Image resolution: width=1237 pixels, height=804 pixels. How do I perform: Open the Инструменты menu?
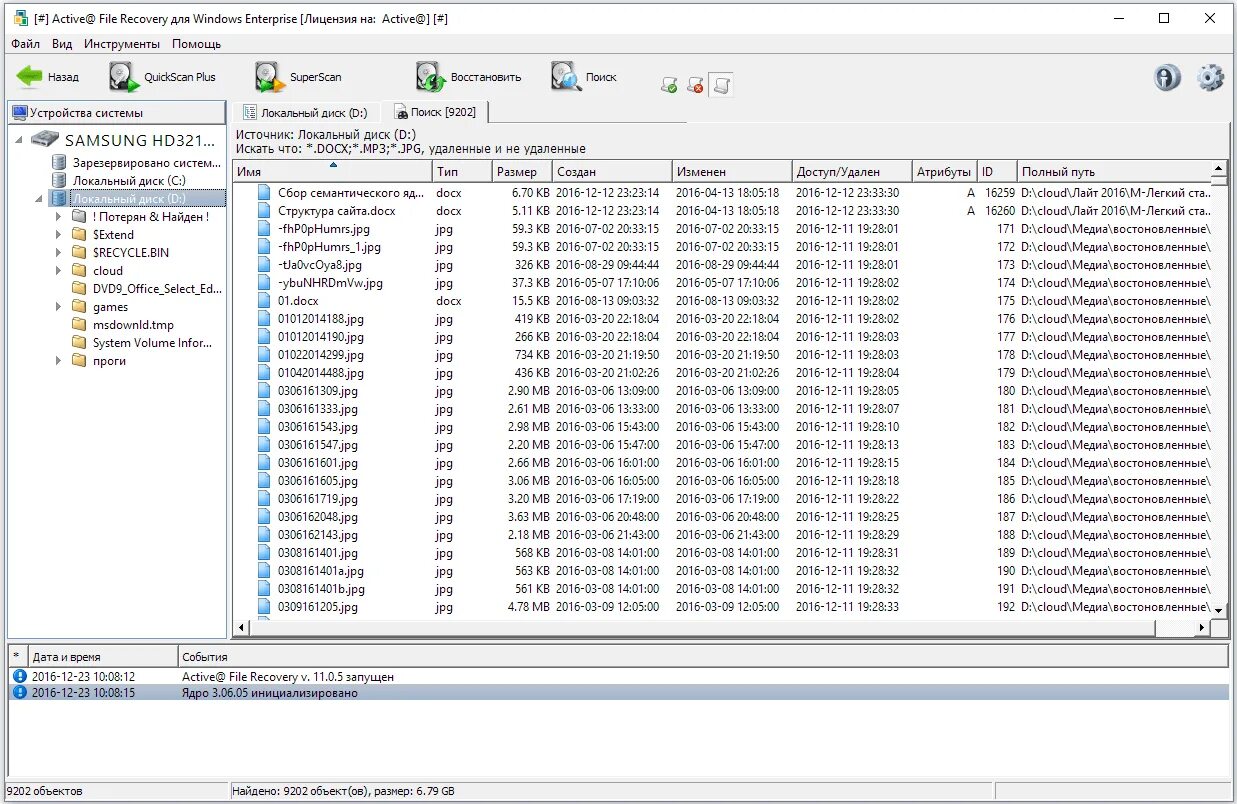click(122, 44)
